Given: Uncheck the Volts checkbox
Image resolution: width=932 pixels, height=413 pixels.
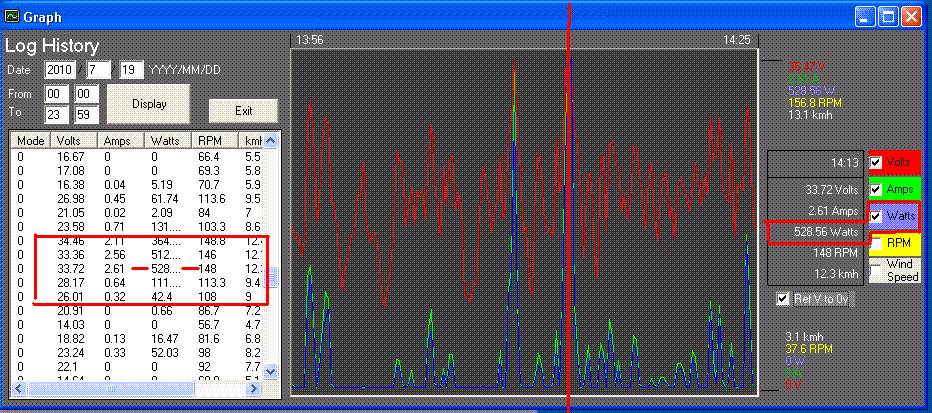Looking at the screenshot, I should (877, 163).
